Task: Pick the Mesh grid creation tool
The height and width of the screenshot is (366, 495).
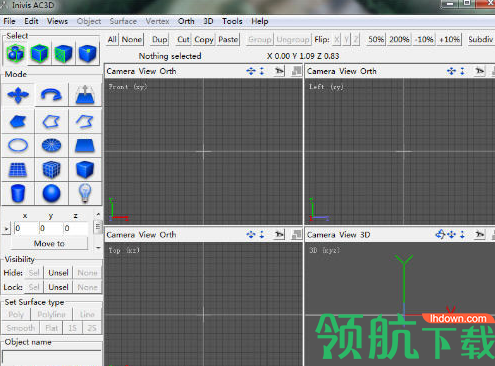Action: pyautogui.click(x=18, y=169)
